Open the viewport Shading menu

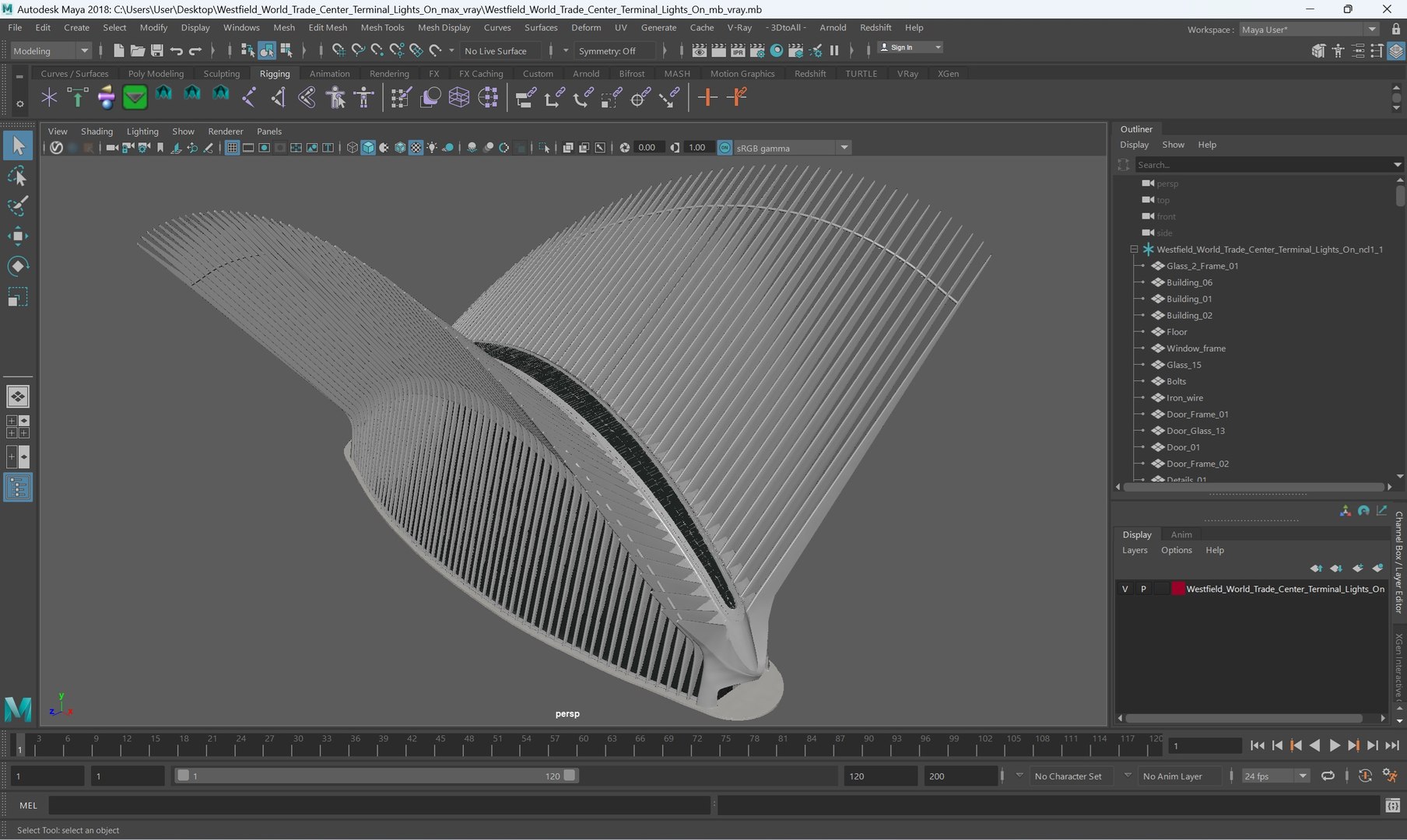coord(96,131)
